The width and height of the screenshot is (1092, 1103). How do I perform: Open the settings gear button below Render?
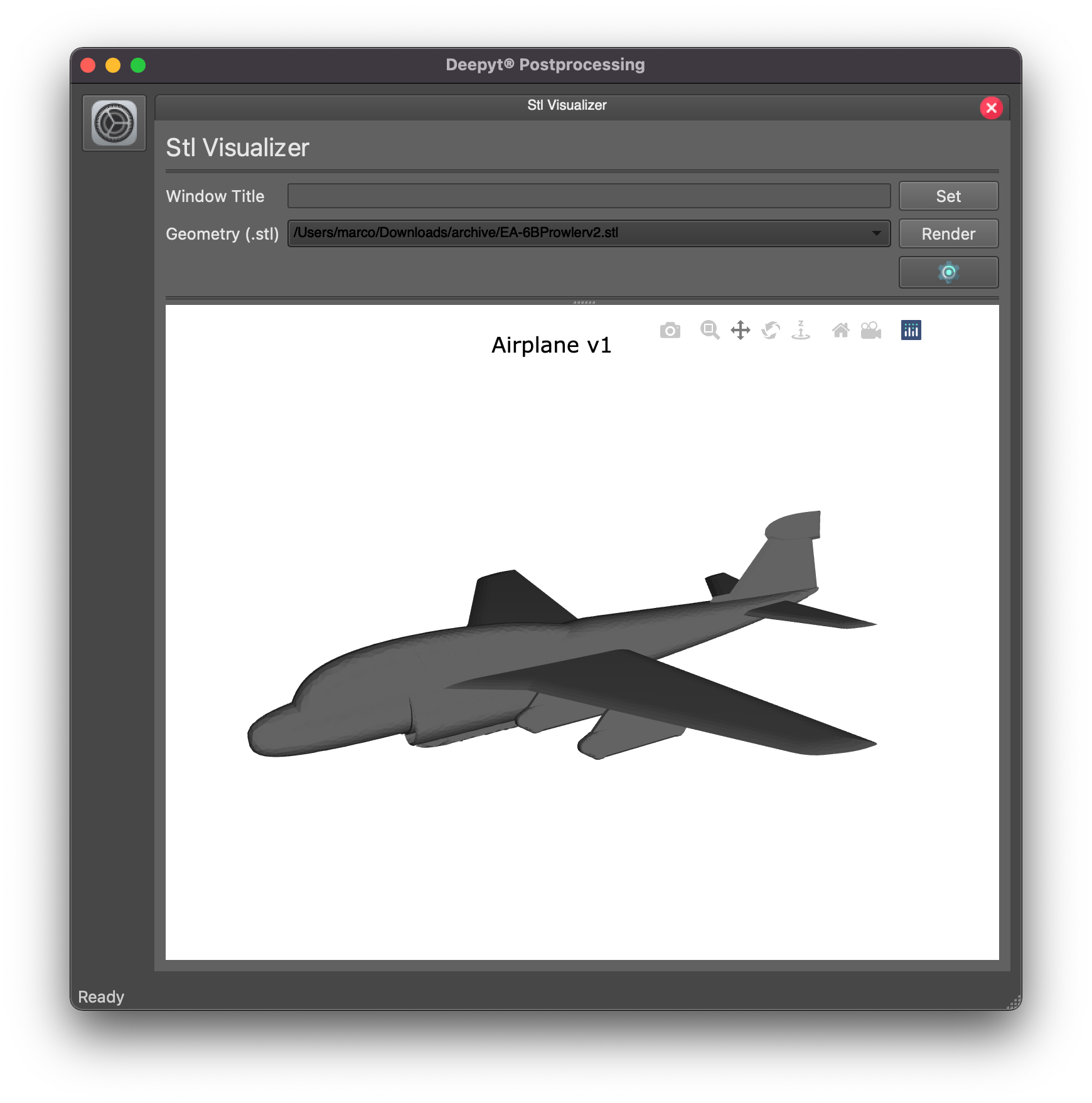click(948, 272)
